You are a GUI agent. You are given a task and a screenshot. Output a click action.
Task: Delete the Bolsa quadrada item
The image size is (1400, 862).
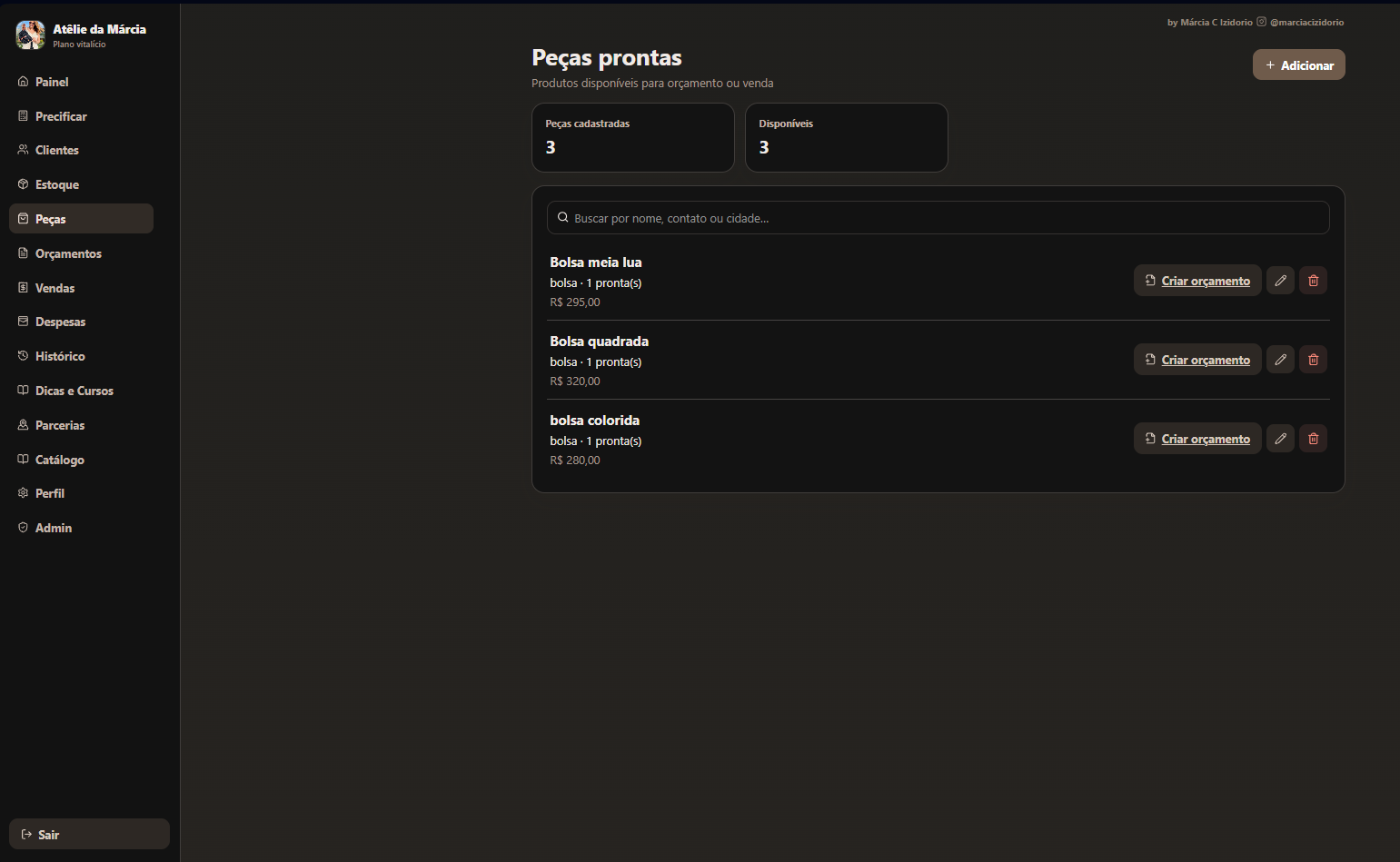[x=1313, y=360]
